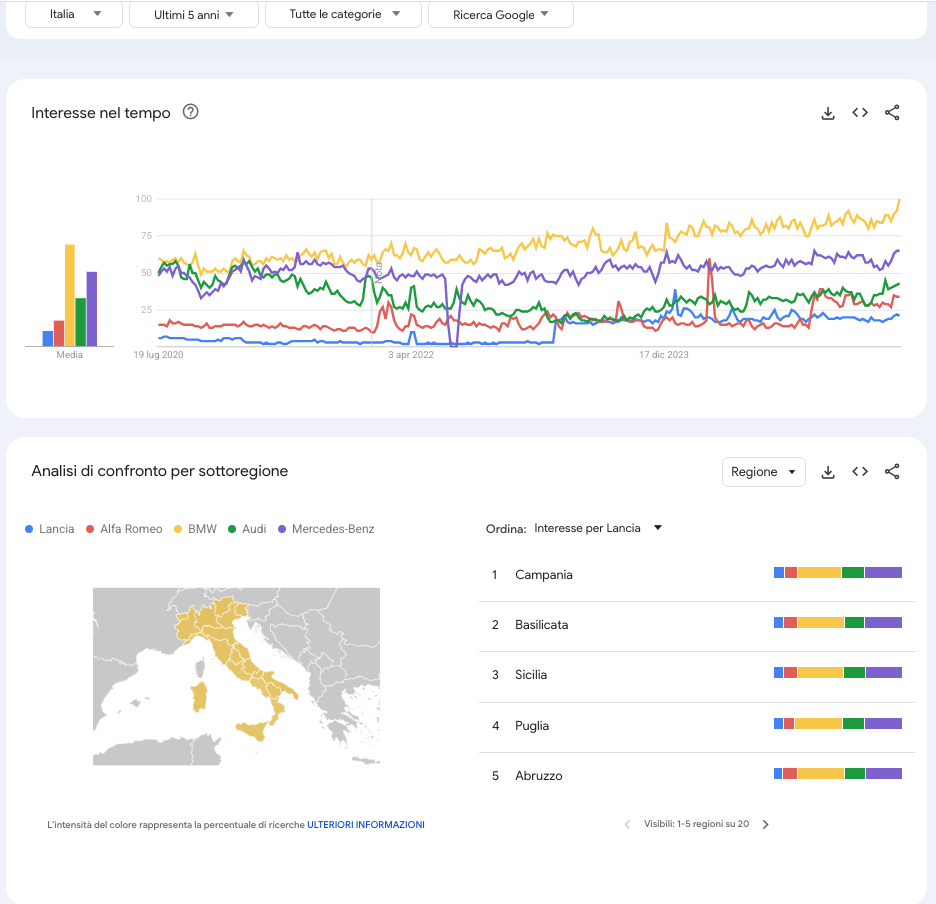Click the Campania stacked breakdown bar
936x904 pixels.
pyautogui.click(x=838, y=573)
